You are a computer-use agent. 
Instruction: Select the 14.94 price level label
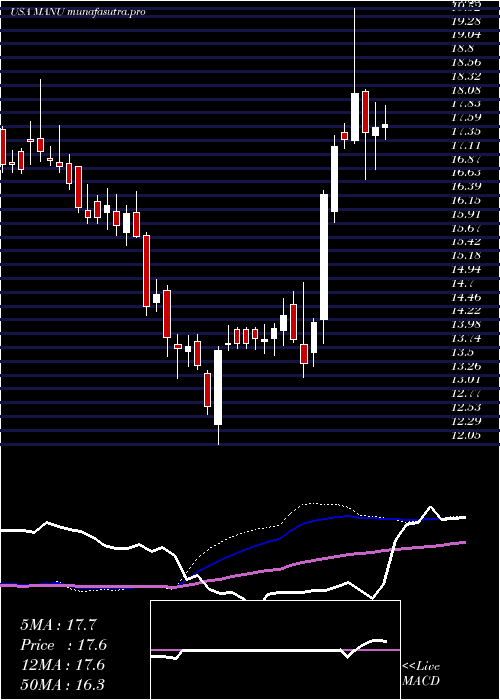coord(467,270)
